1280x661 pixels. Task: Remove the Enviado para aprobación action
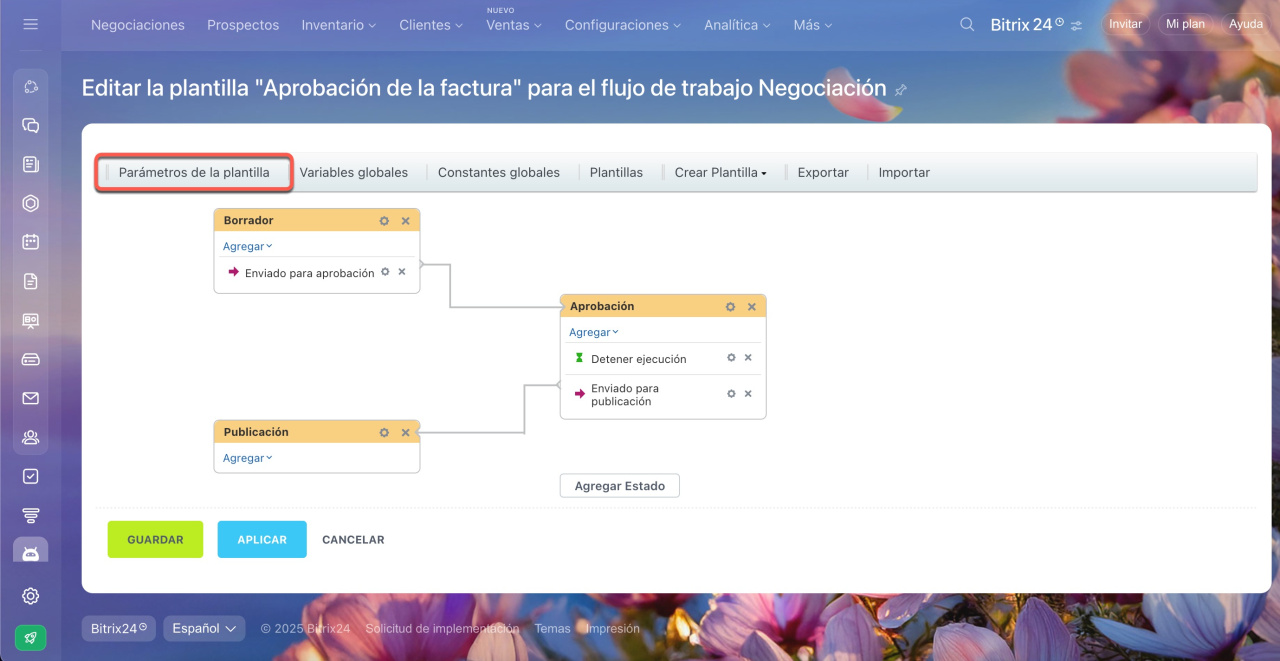click(402, 272)
